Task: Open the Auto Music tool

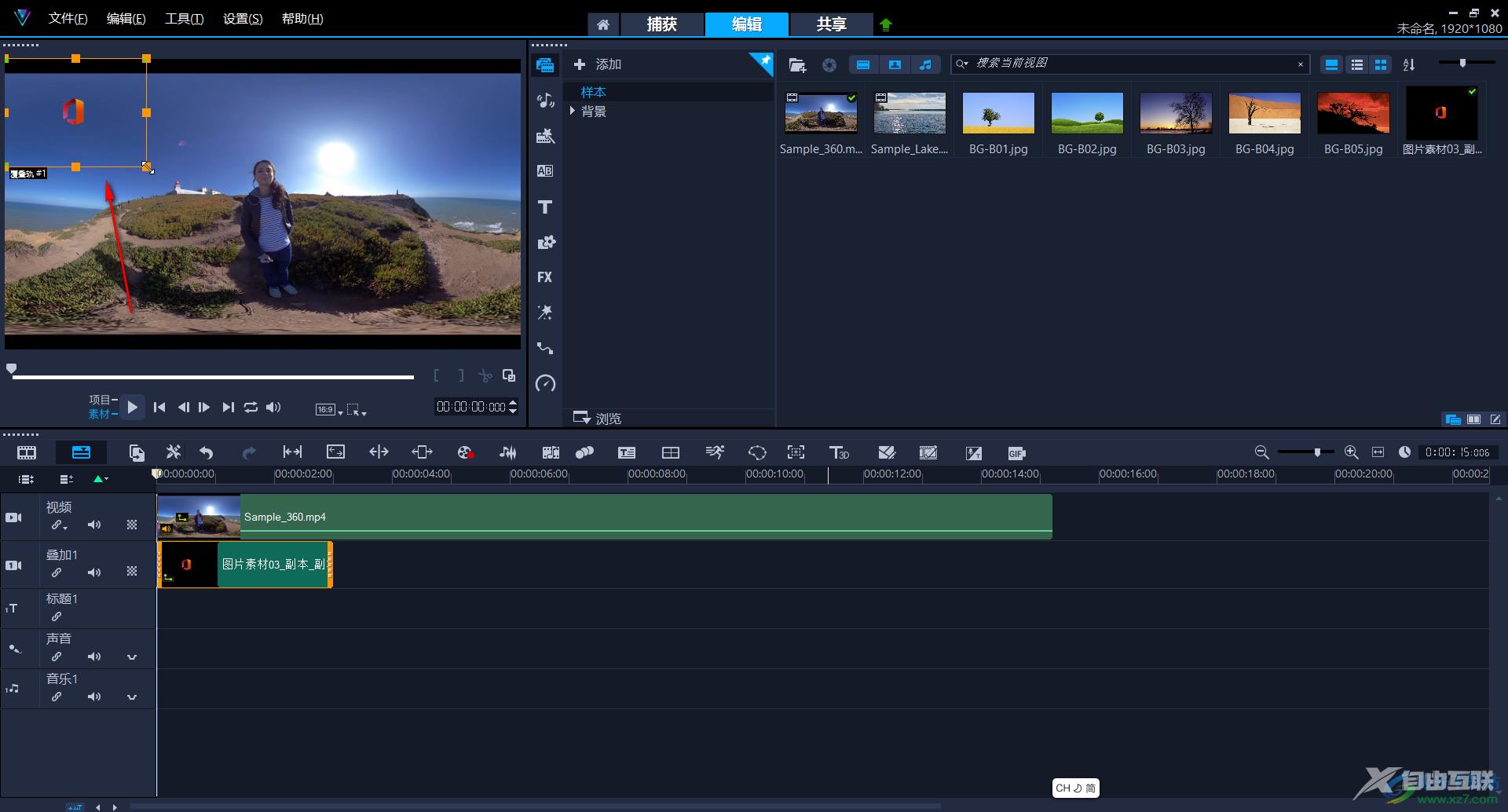Action: (551, 452)
